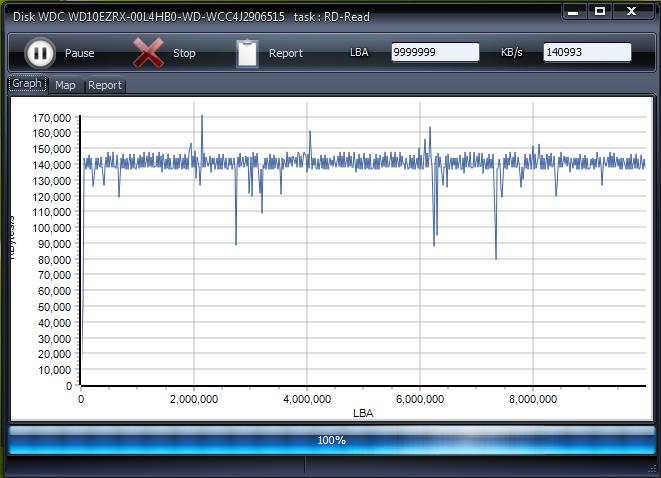The image size is (661, 478).
Task: Select the KB/s speed field
Action: pyautogui.click(x=587, y=53)
